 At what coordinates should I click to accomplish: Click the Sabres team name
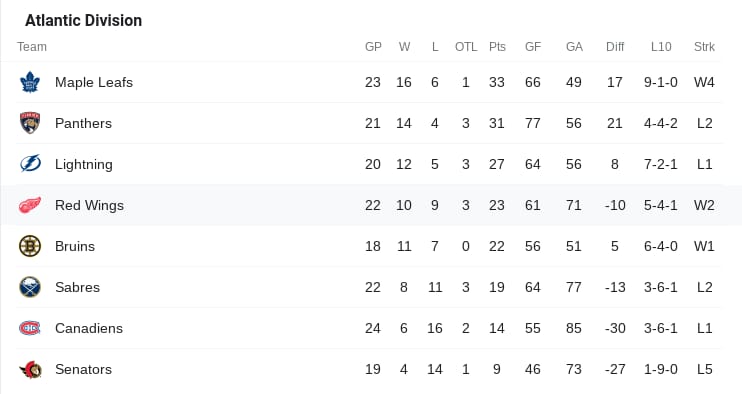tap(77, 287)
